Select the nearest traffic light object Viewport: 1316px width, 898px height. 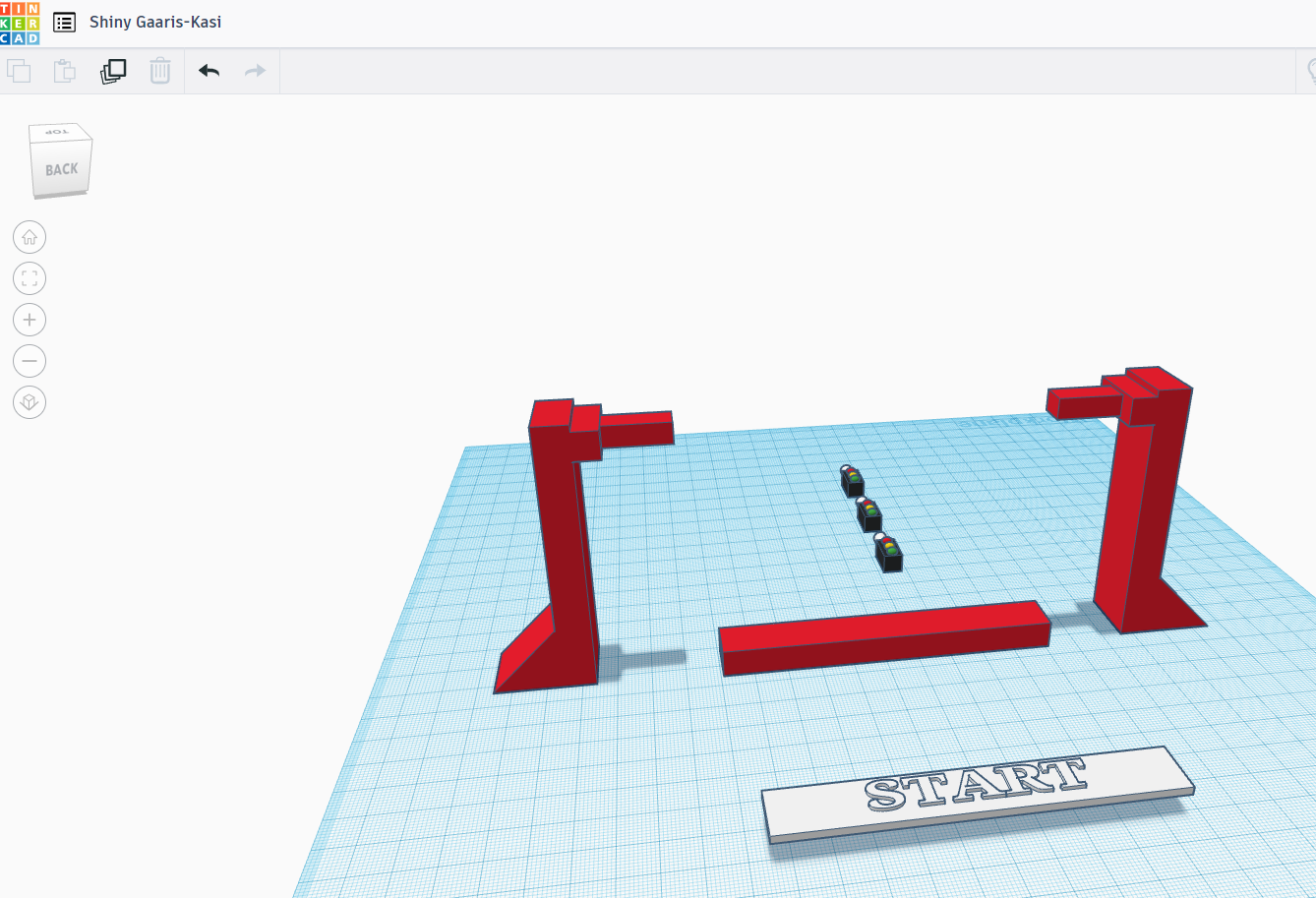tap(888, 553)
